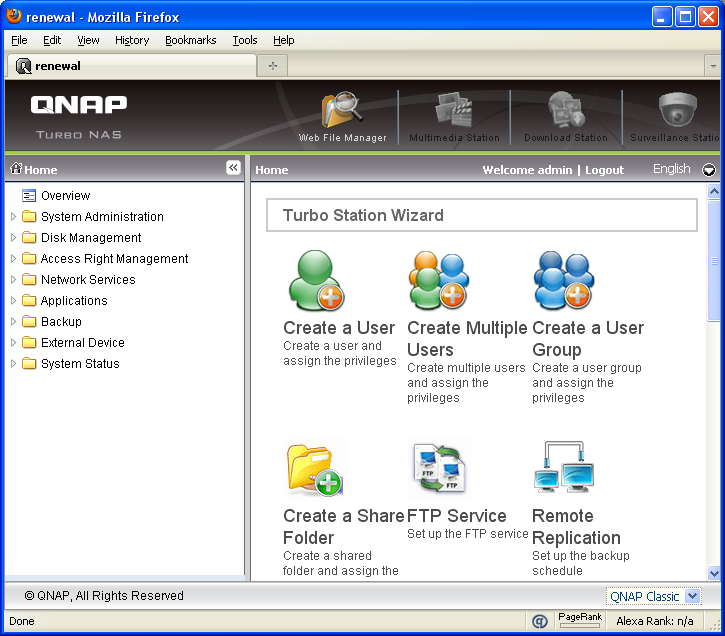Screen dimensions: 725x636
Task: Open the Edit menu
Action: pyautogui.click(x=52, y=41)
